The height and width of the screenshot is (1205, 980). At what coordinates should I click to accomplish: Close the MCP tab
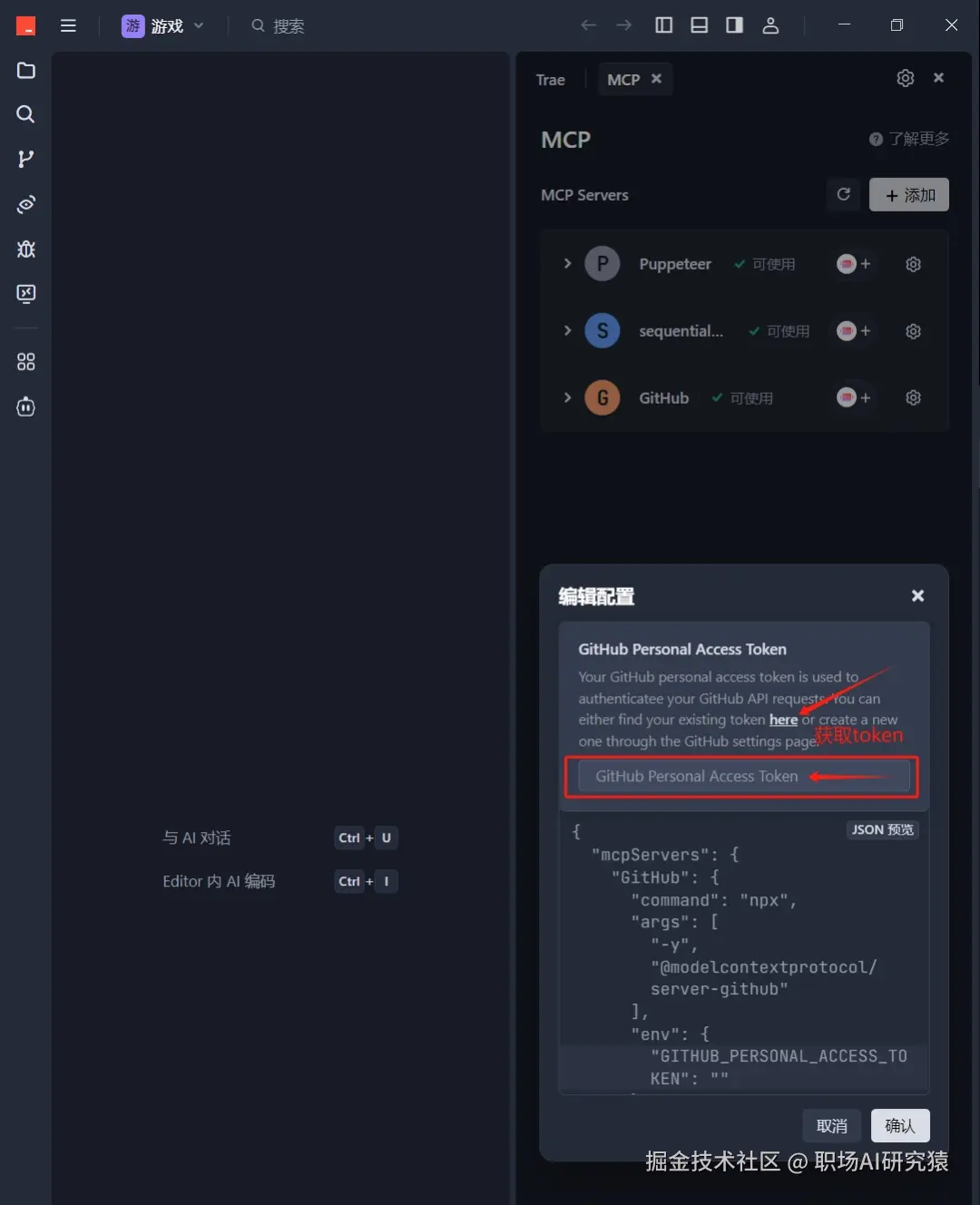point(656,79)
